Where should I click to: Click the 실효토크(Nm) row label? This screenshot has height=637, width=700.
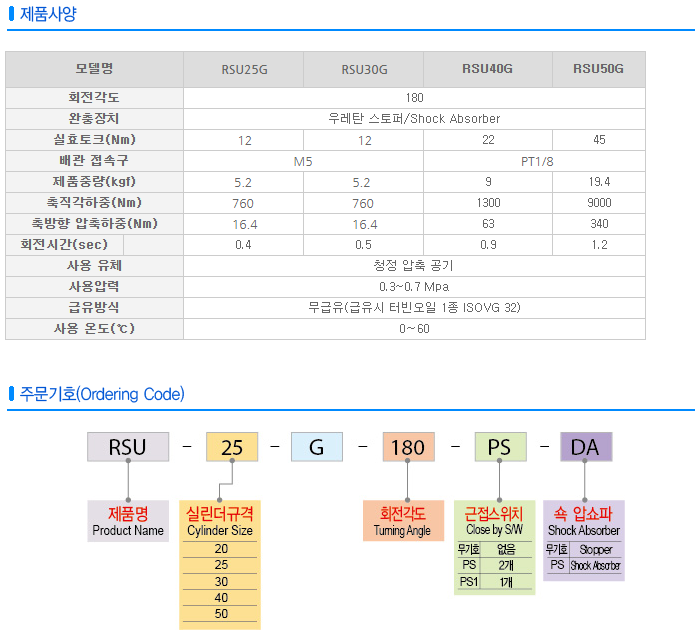94,139
